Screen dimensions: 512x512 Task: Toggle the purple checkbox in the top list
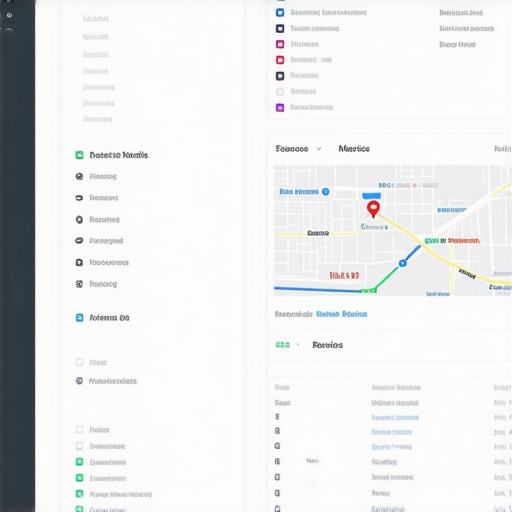pos(280,107)
